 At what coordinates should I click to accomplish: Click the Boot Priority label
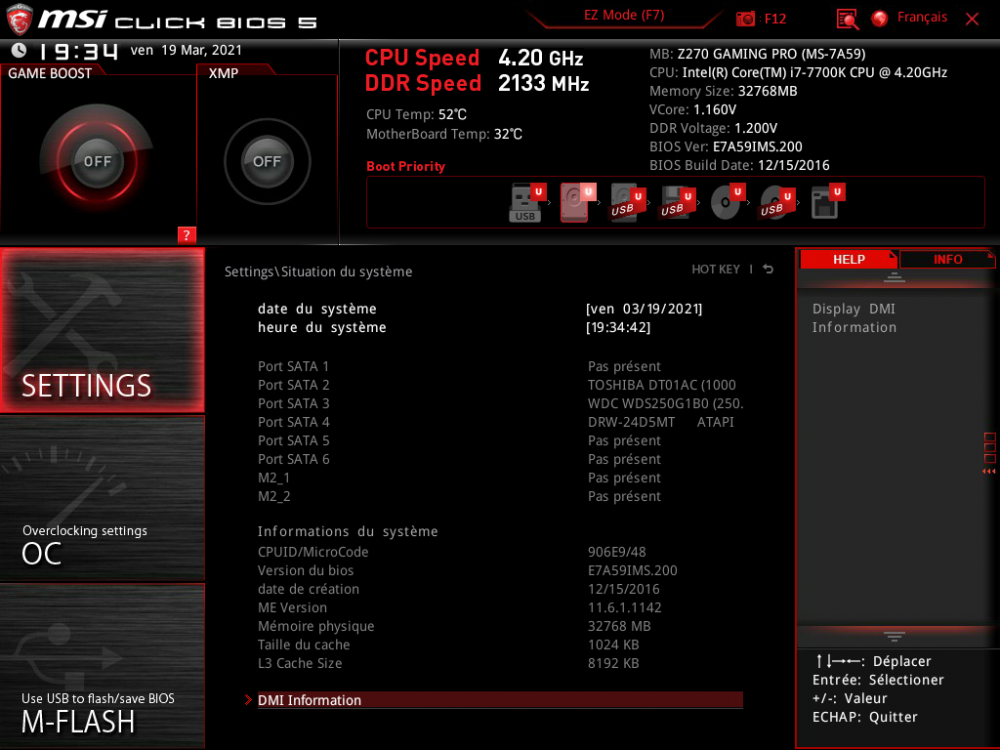point(406,166)
